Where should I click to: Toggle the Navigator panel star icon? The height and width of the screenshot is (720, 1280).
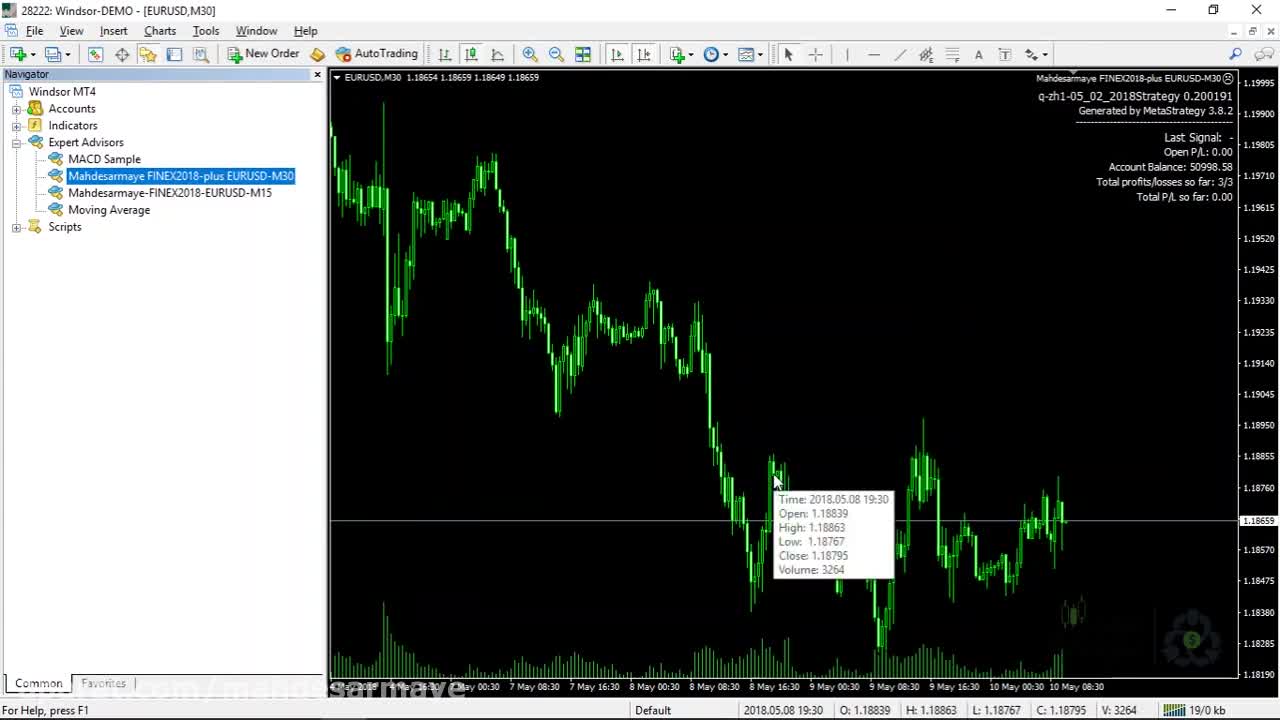(148, 55)
